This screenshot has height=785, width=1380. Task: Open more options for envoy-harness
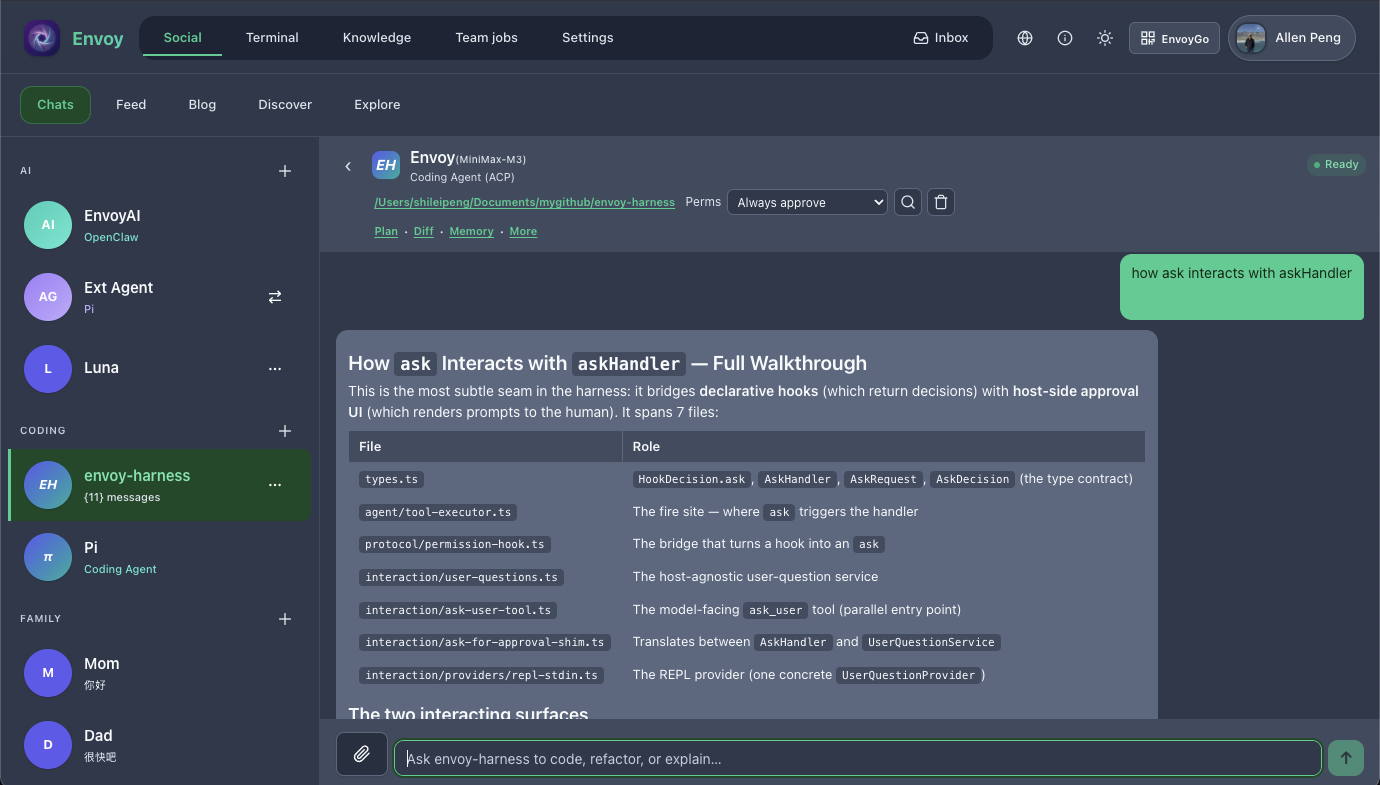click(x=275, y=485)
